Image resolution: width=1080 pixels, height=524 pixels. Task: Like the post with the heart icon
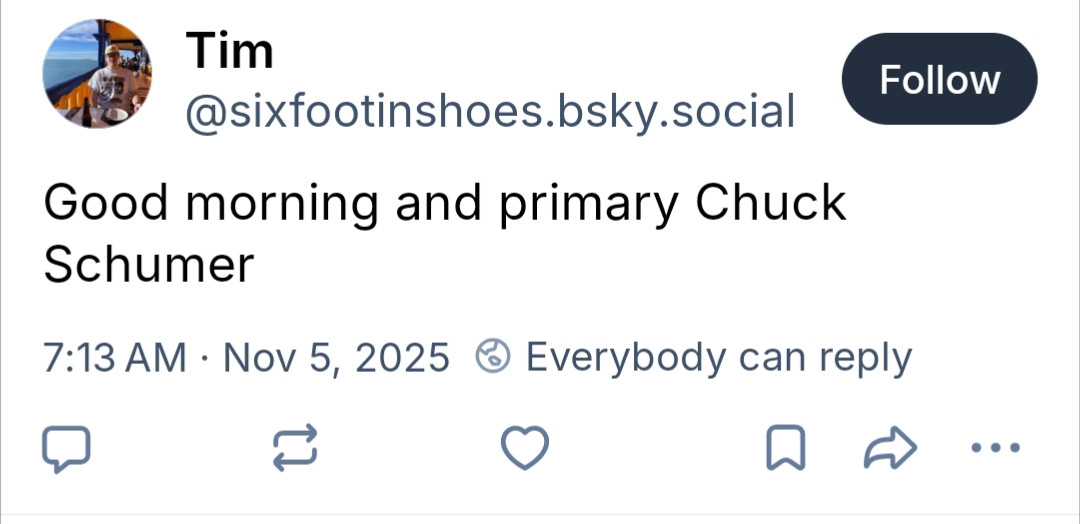pos(525,448)
